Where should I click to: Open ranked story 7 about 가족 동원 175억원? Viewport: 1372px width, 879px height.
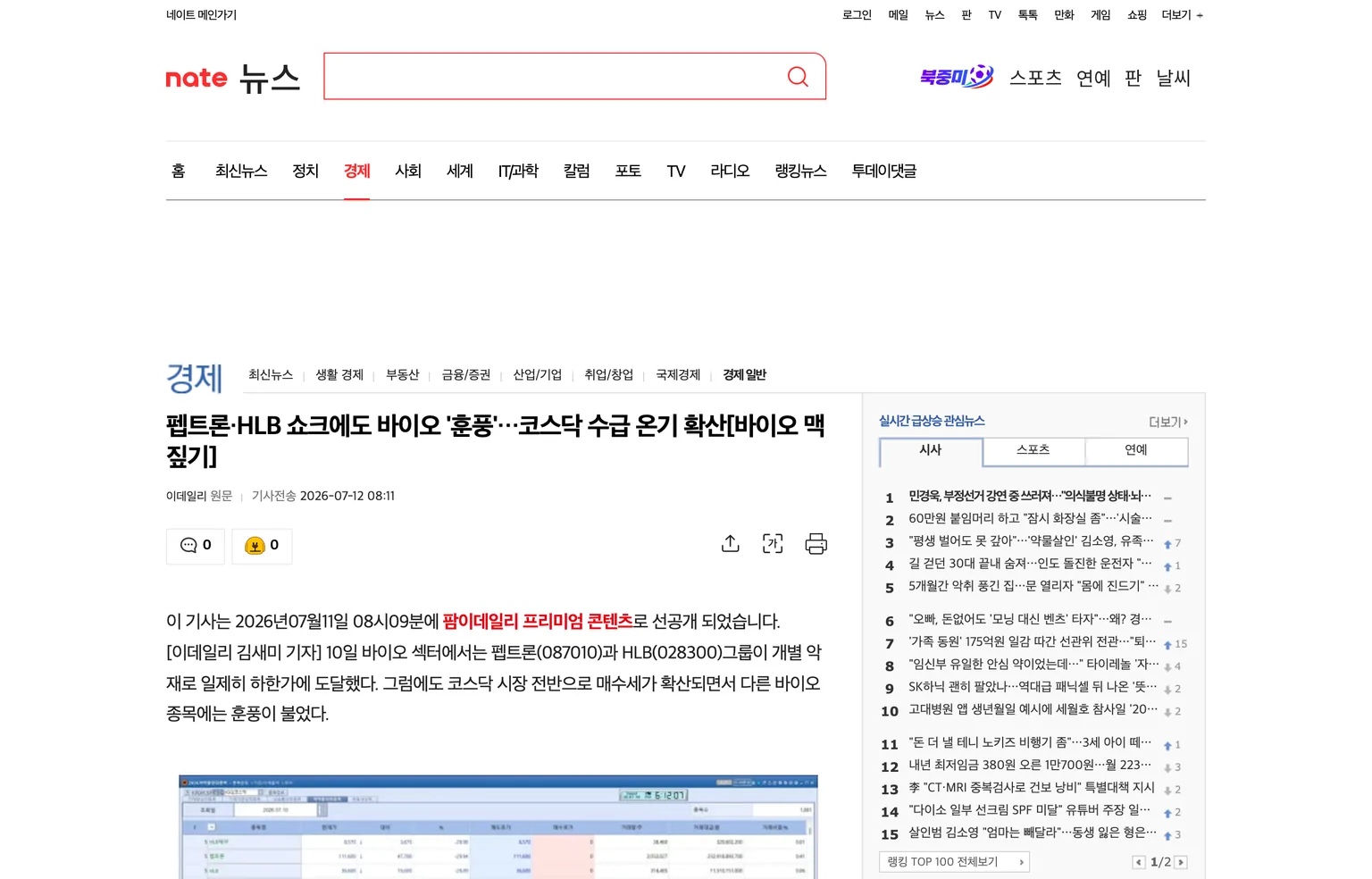(x=1033, y=641)
